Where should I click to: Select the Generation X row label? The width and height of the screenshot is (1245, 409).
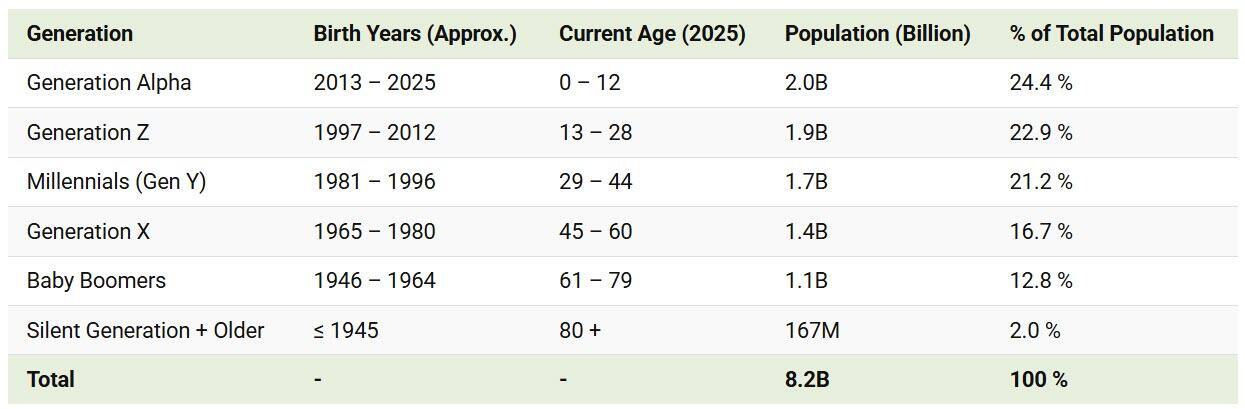[88, 231]
